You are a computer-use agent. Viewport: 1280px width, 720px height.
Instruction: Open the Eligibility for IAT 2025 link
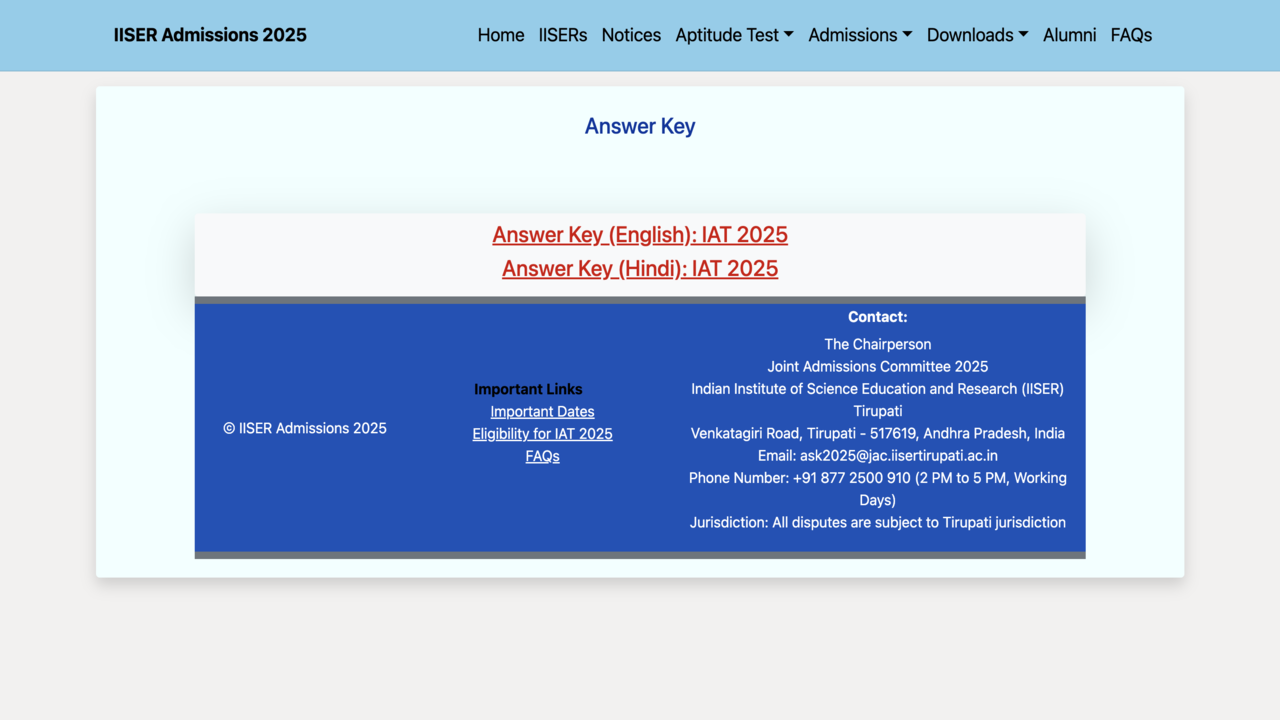coord(542,434)
